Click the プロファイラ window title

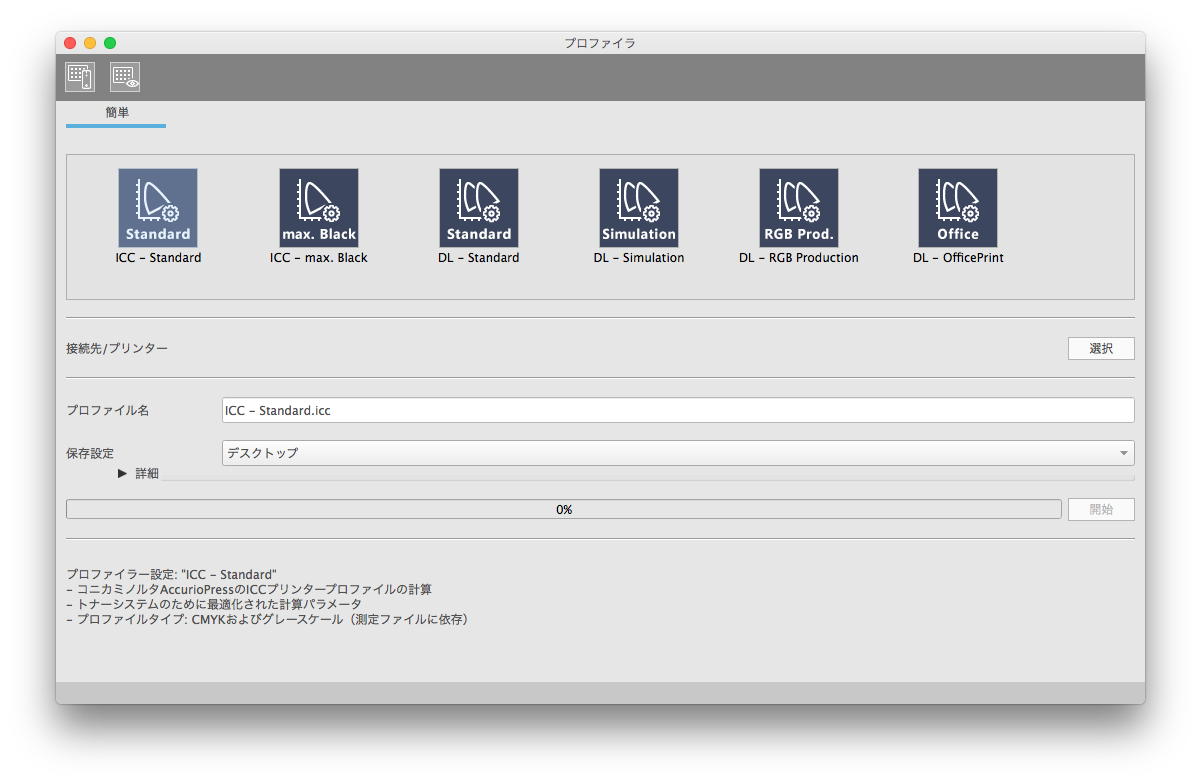pos(600,43)
